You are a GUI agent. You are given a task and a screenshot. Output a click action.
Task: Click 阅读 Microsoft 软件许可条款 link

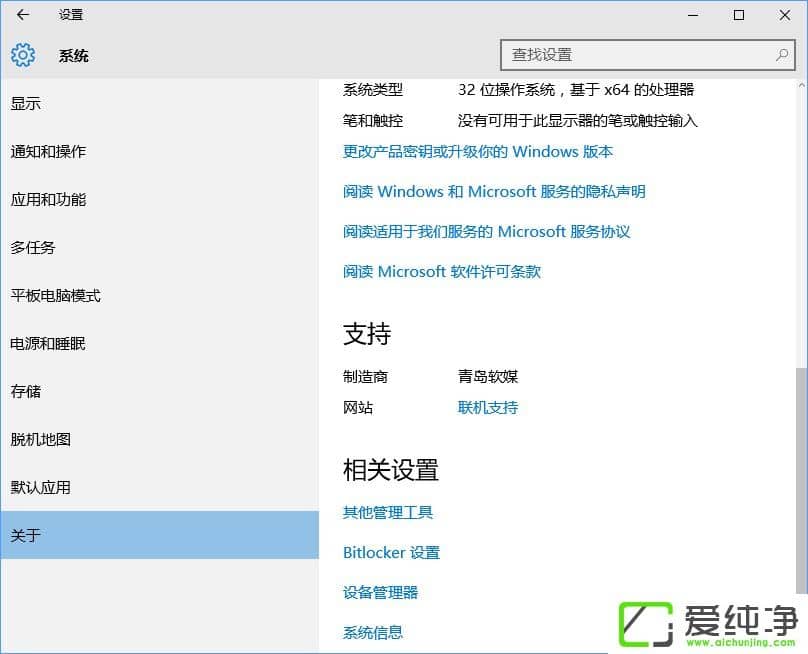(x=442, y=272)
